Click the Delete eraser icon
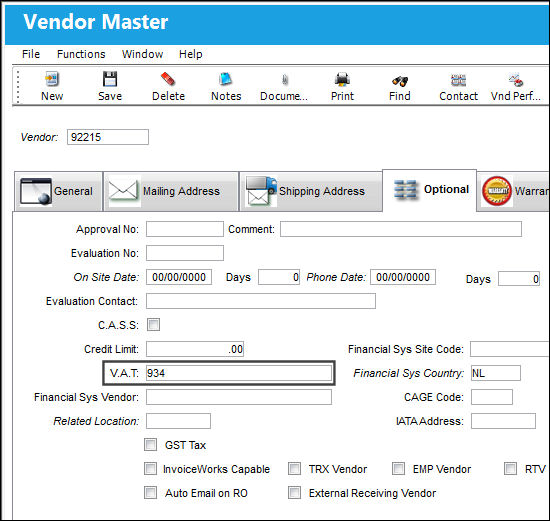 click(x=168, y=79)
